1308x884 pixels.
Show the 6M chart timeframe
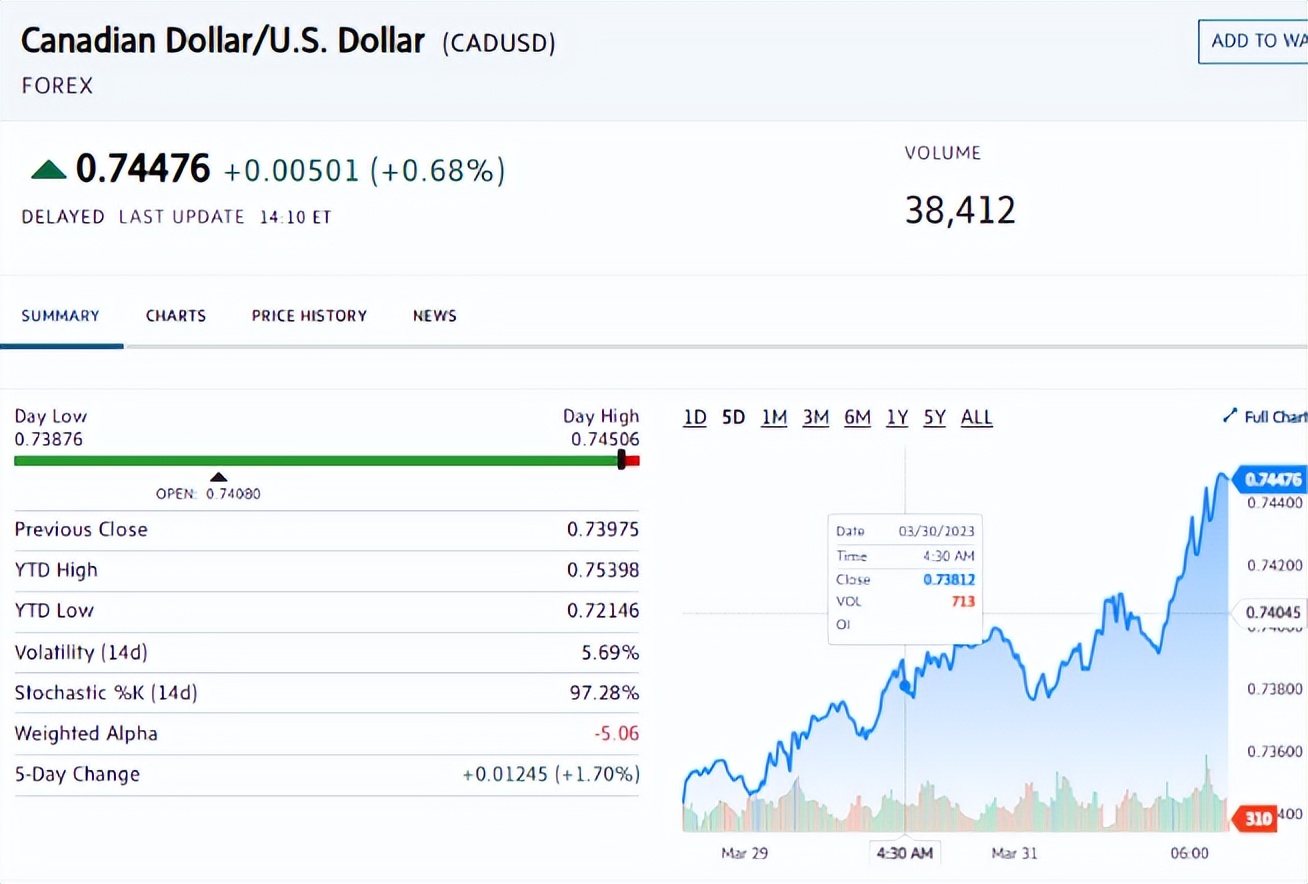(857, 417)
